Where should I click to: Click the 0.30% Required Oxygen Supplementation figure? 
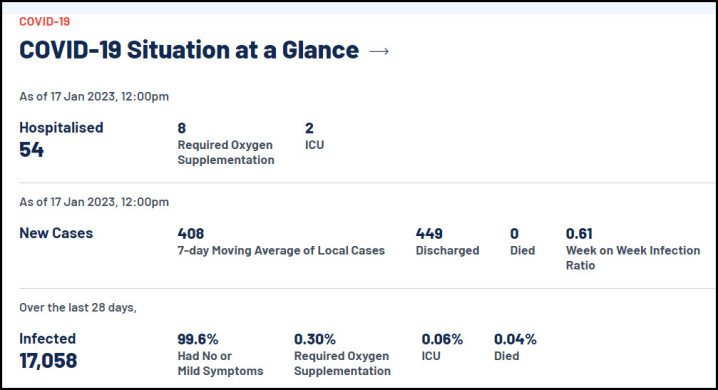[x=315, y=339]
